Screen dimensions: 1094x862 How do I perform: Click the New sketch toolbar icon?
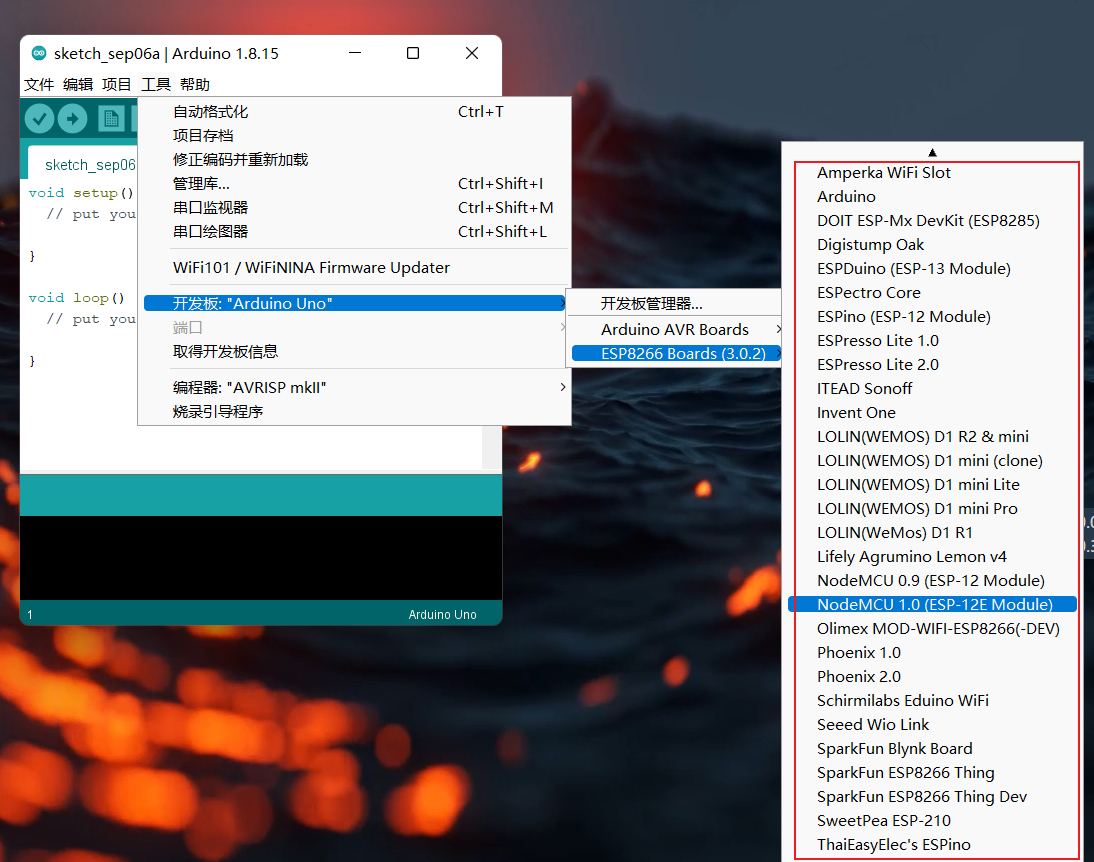(111, 119)
